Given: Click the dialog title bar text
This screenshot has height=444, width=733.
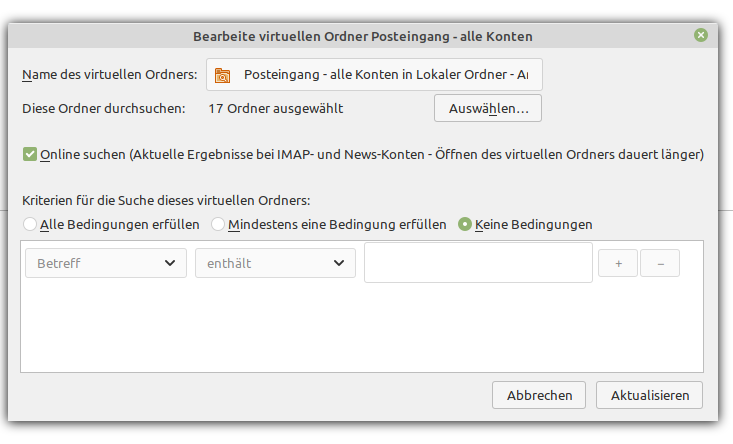Looking at the screenshot, I should pos(362,36).
